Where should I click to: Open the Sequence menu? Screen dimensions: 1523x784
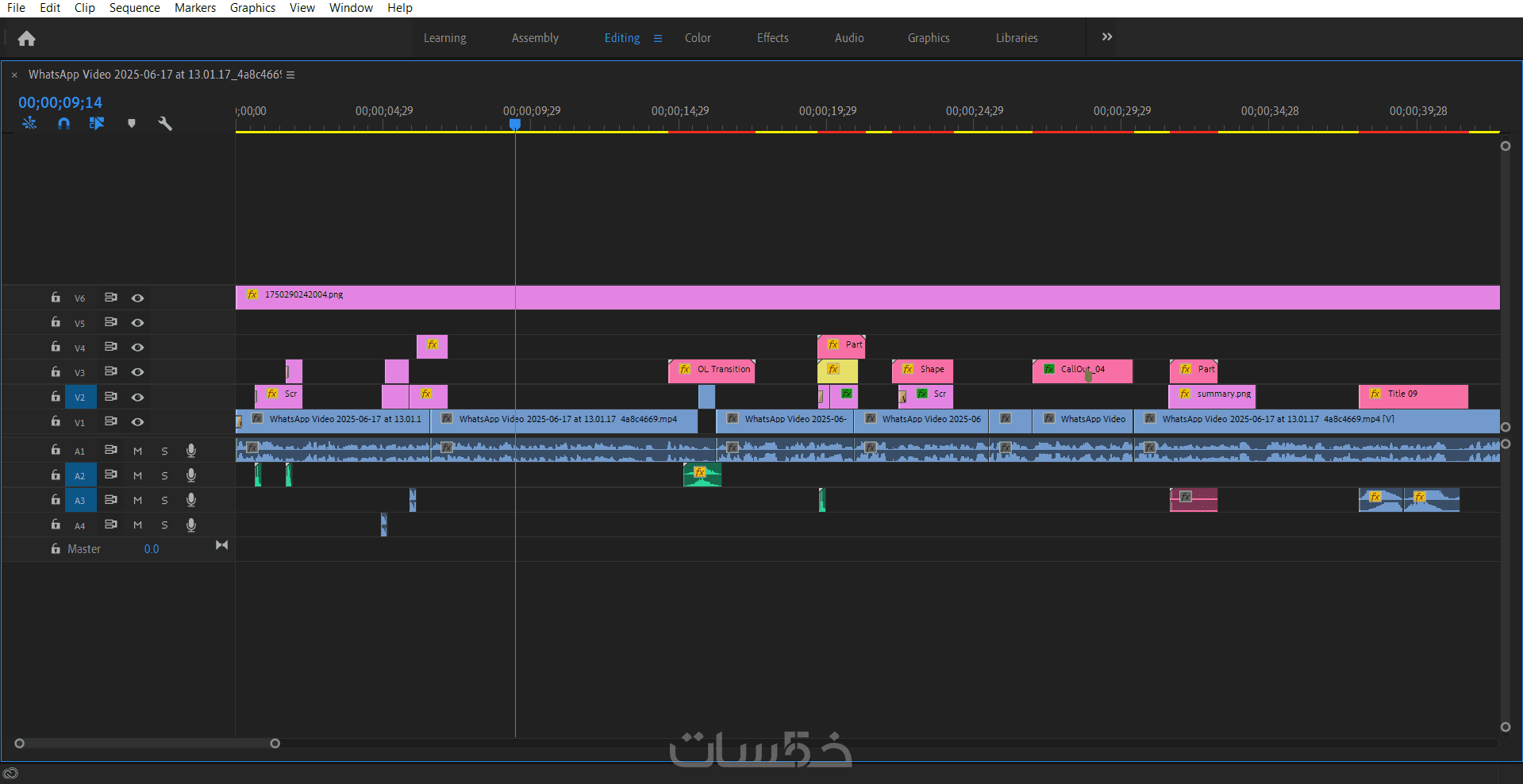(134, 8)
